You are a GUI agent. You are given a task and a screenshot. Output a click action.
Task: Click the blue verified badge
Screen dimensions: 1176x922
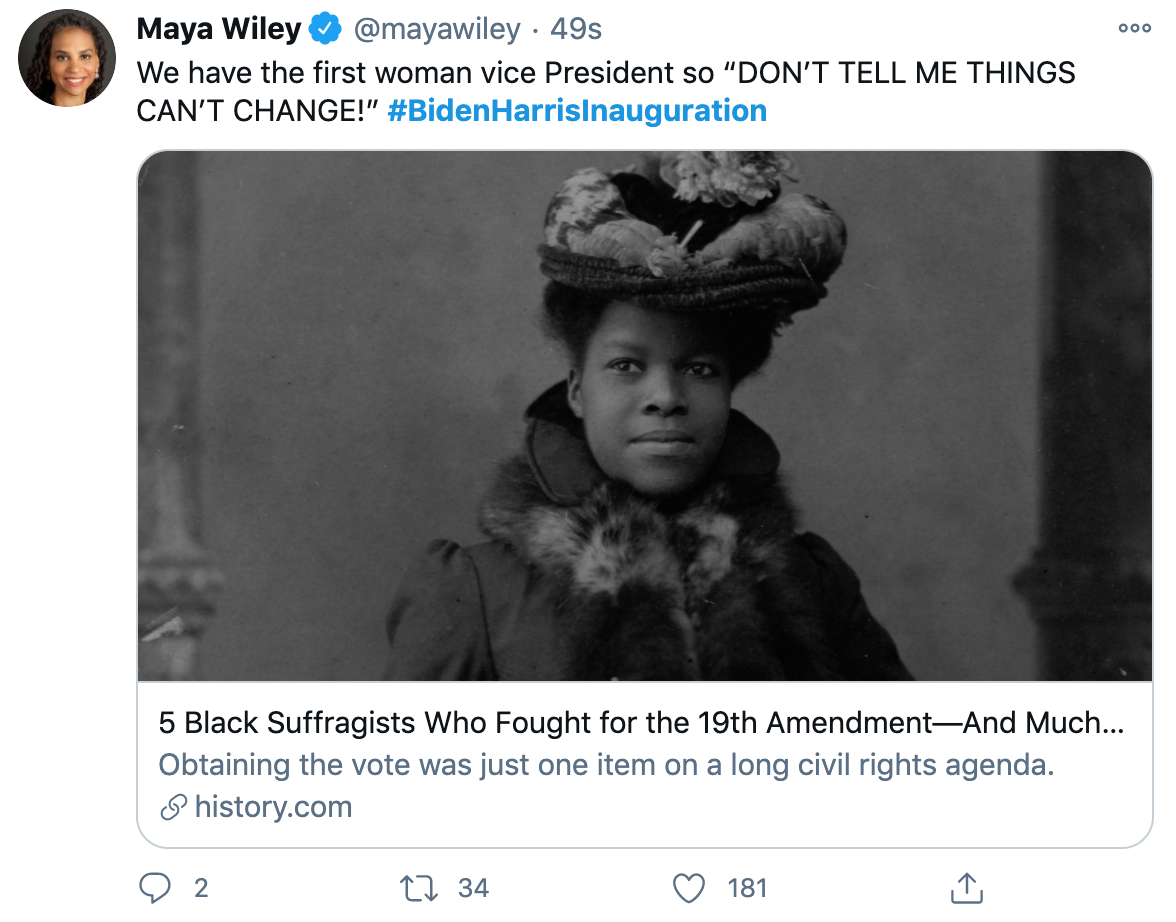click(326, 29)
